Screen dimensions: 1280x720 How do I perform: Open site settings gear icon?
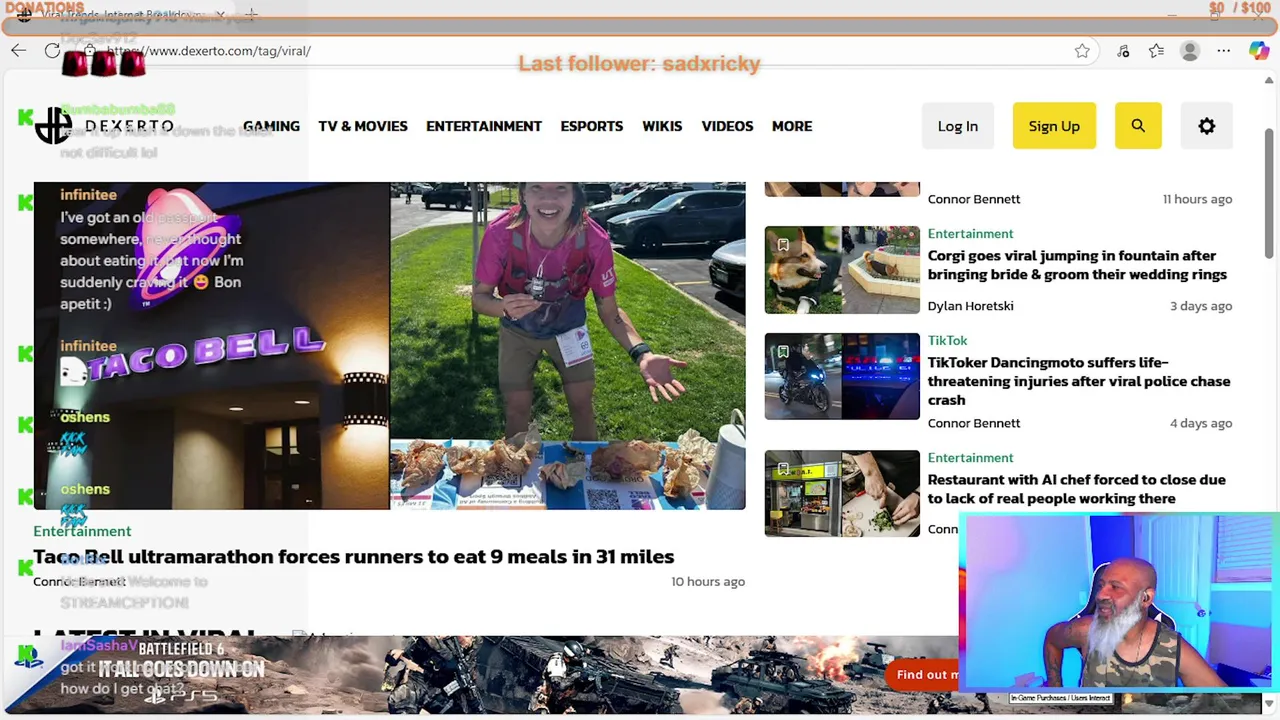1207,126
